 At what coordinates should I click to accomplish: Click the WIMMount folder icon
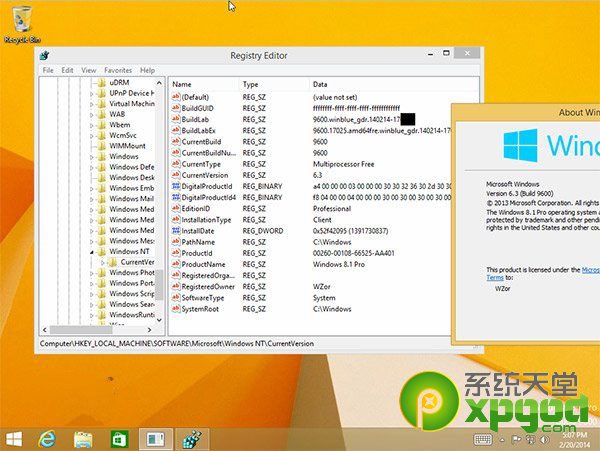pyautogui.click(x=102, y=146)
